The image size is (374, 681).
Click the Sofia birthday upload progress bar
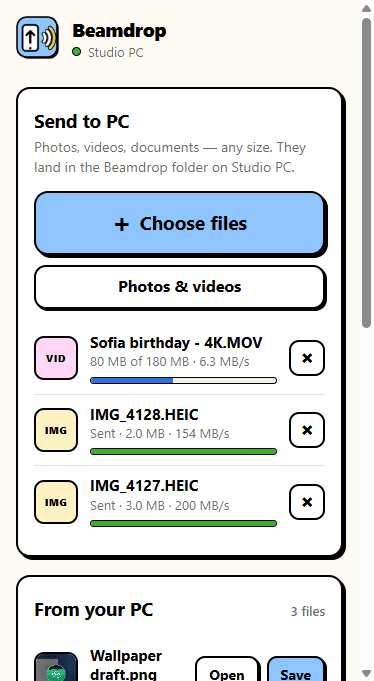click(x=183, y=380)
